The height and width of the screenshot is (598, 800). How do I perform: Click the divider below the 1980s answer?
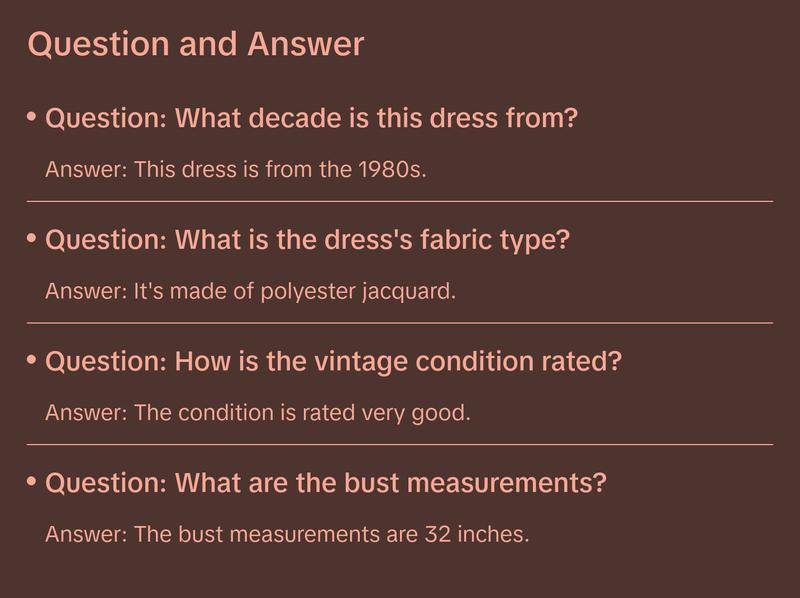click(400, 201)
